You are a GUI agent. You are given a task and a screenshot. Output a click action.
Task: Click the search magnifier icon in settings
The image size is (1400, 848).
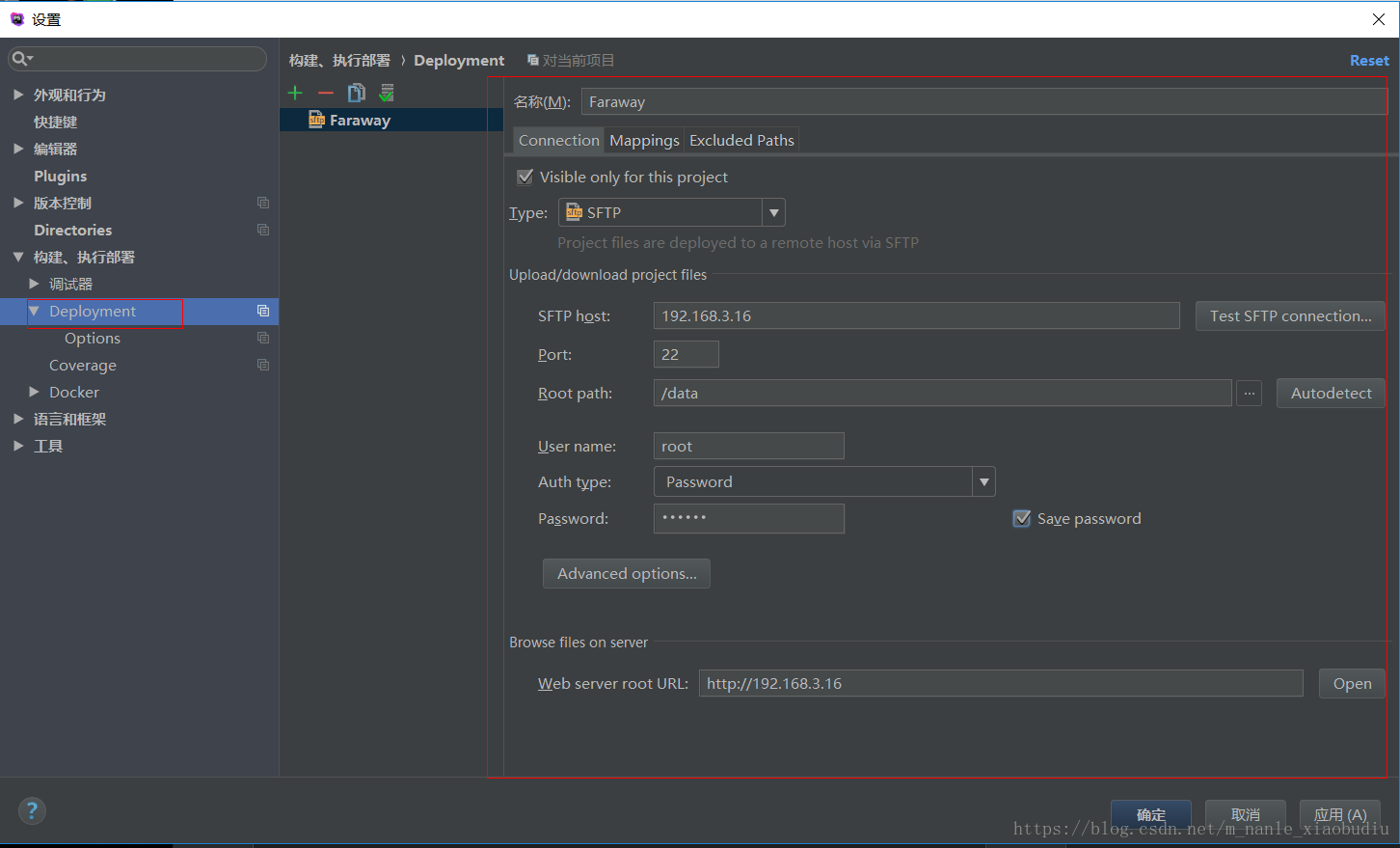(x=20, y=59)
